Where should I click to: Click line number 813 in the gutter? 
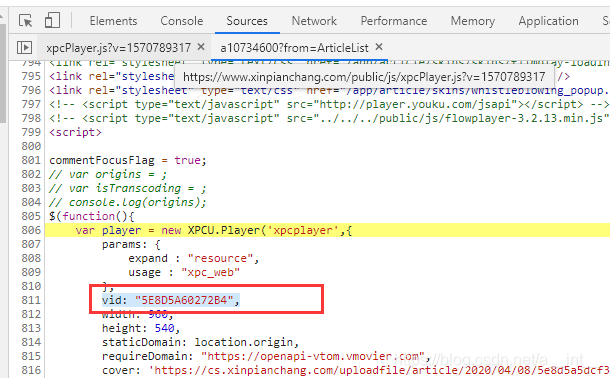(x=31, y=328)
